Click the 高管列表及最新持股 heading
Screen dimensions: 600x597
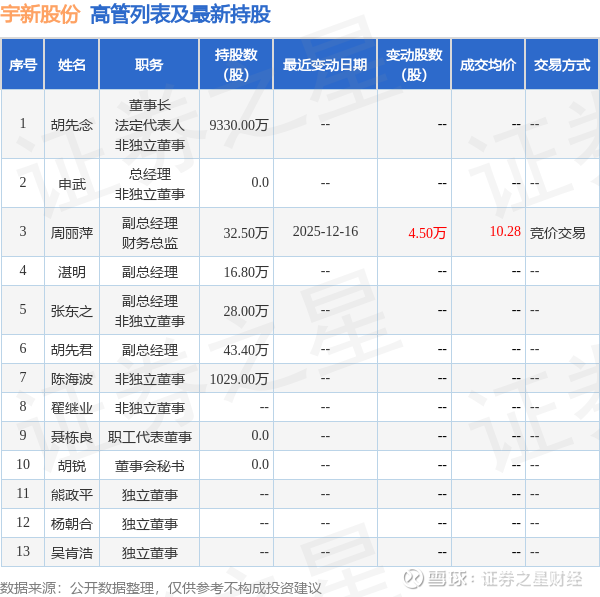[180, 15]
